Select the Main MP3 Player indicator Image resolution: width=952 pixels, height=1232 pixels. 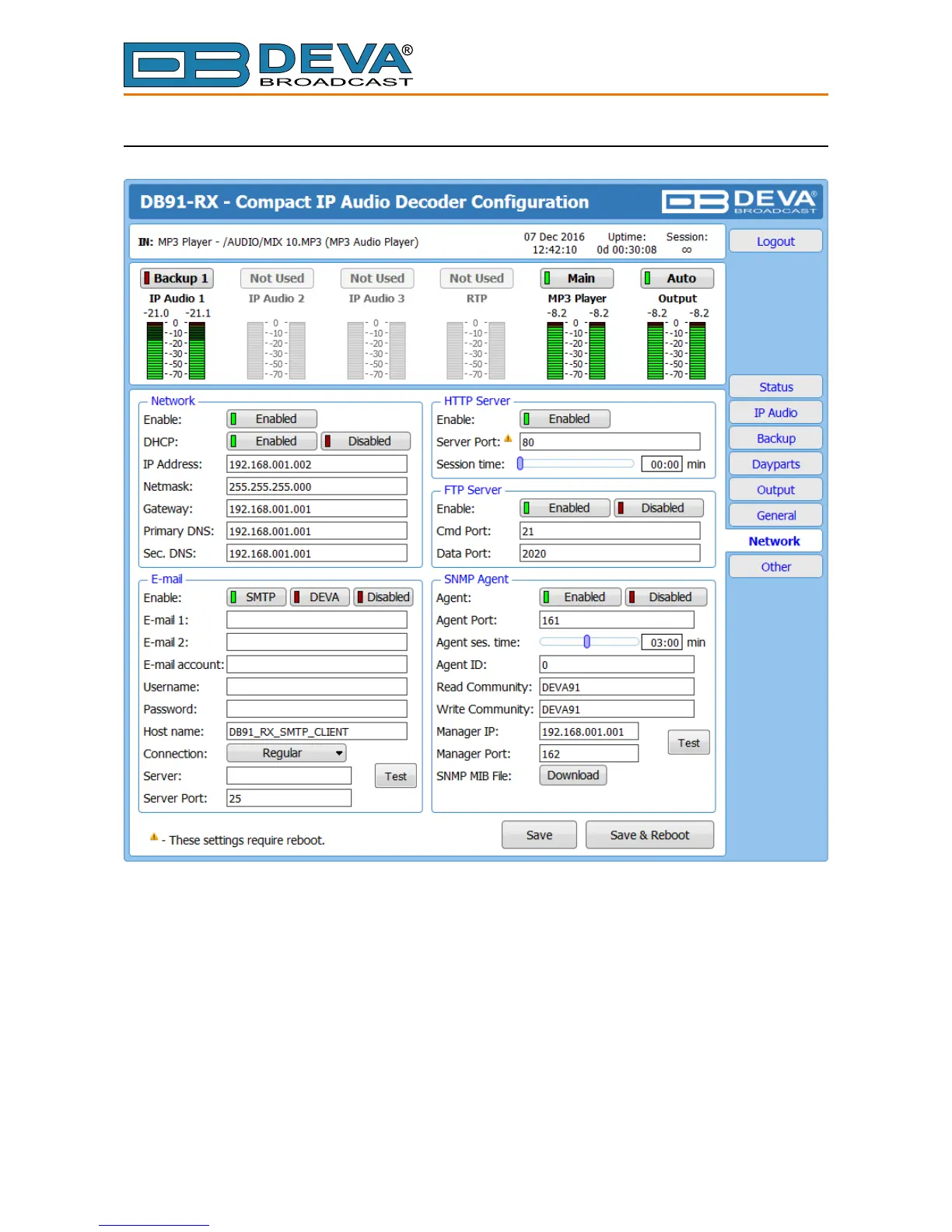point(577,278)
